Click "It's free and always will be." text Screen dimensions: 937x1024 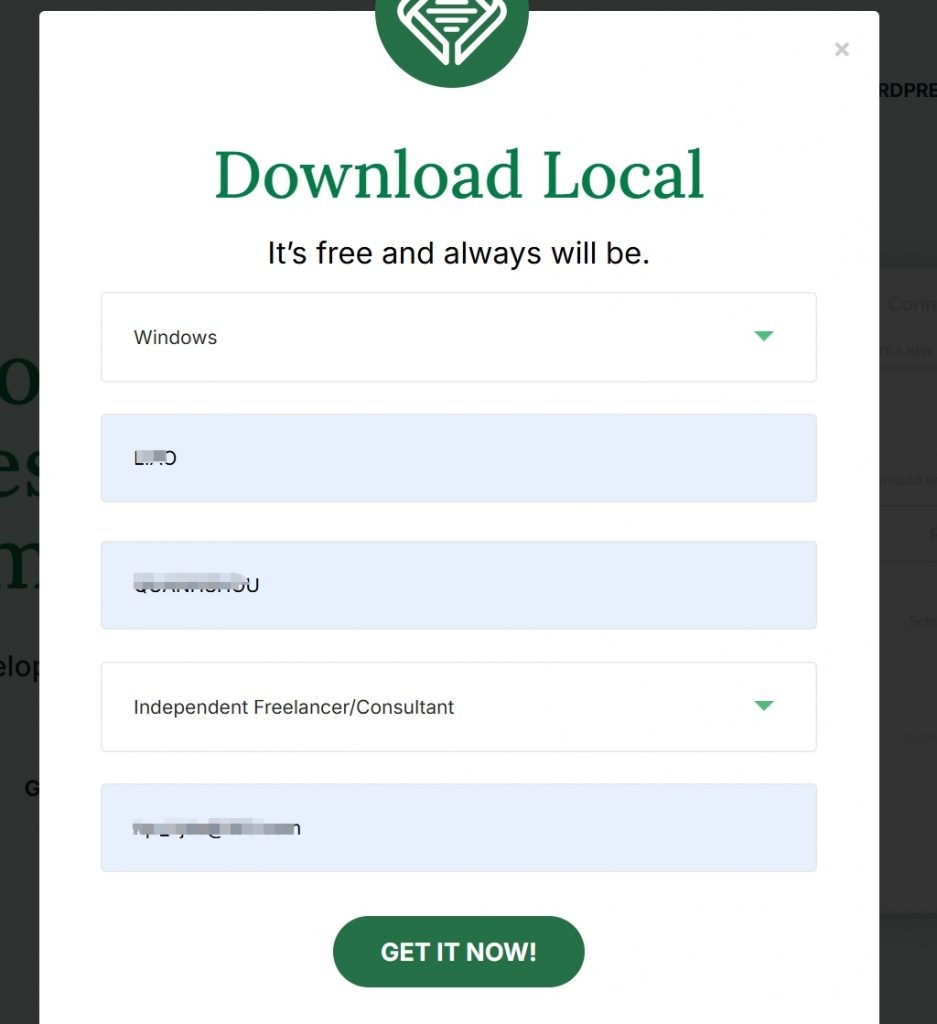click(458, 253)
